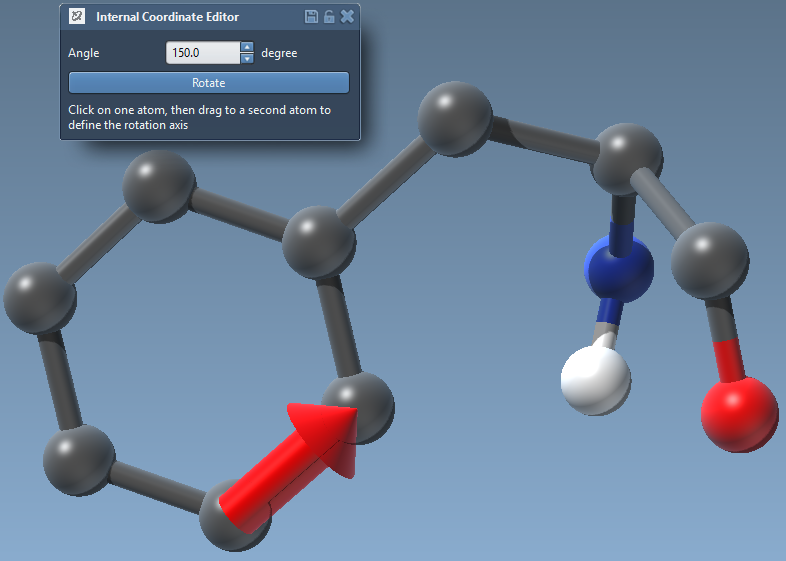
Task: Close the Internal Coordinate Editor panel
Action: 347,17
